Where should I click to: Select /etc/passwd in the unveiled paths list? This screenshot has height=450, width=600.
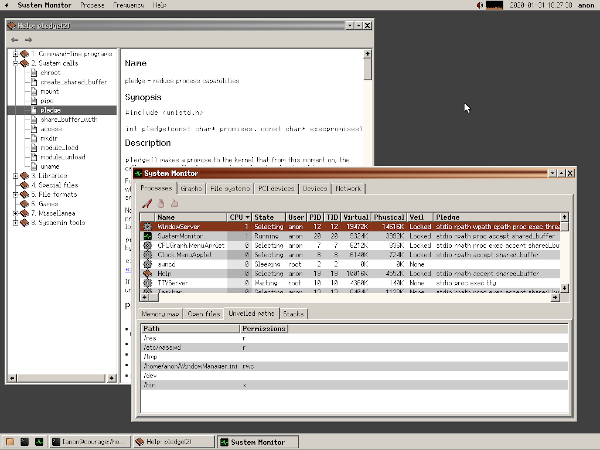click(354, 347)
